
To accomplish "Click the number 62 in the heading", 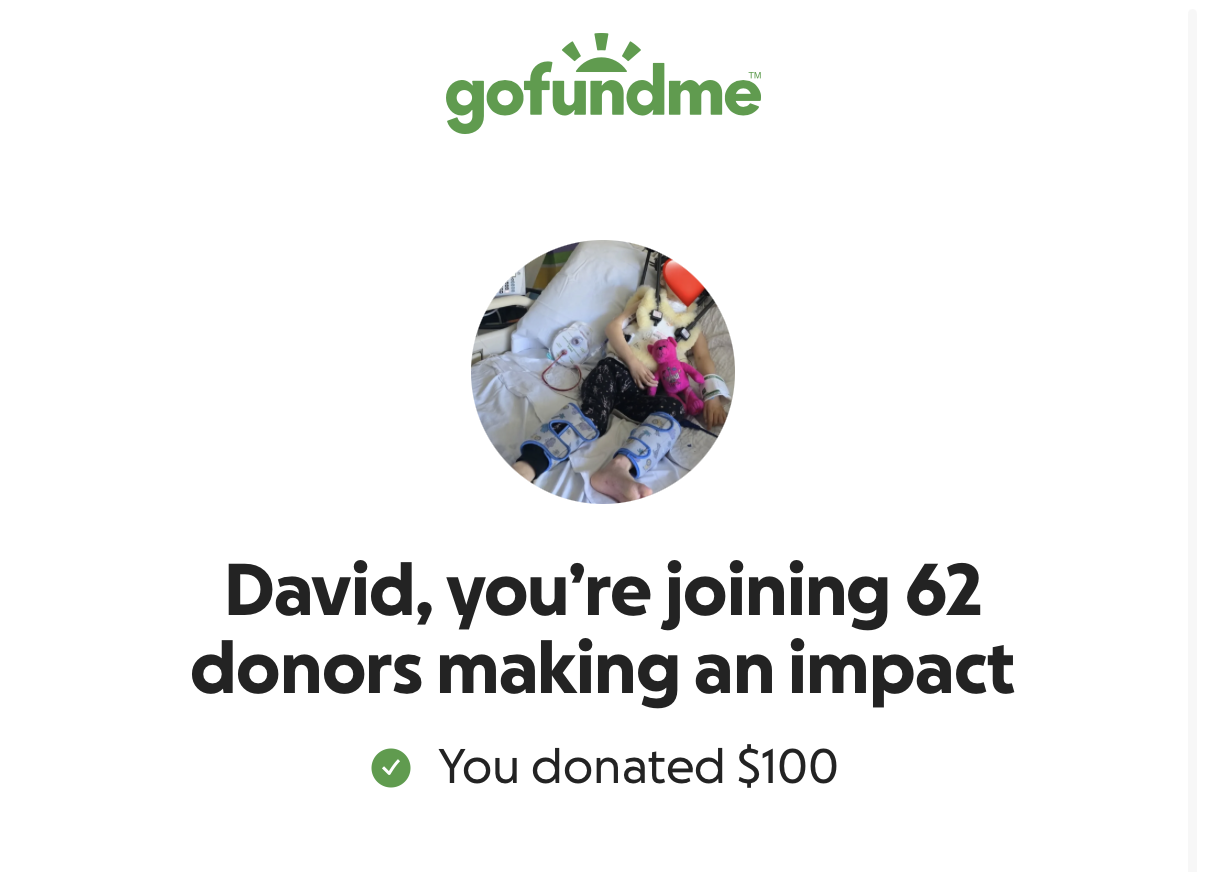I will coord(942,590).
